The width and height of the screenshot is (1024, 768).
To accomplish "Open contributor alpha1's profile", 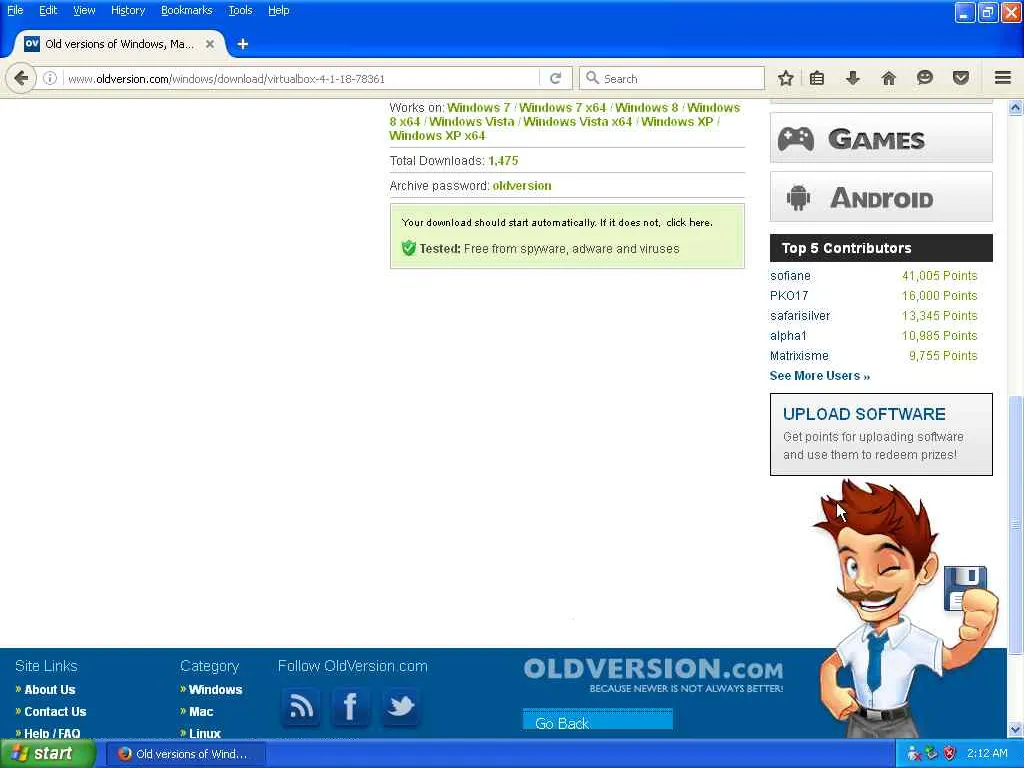I will coord(788,336).
